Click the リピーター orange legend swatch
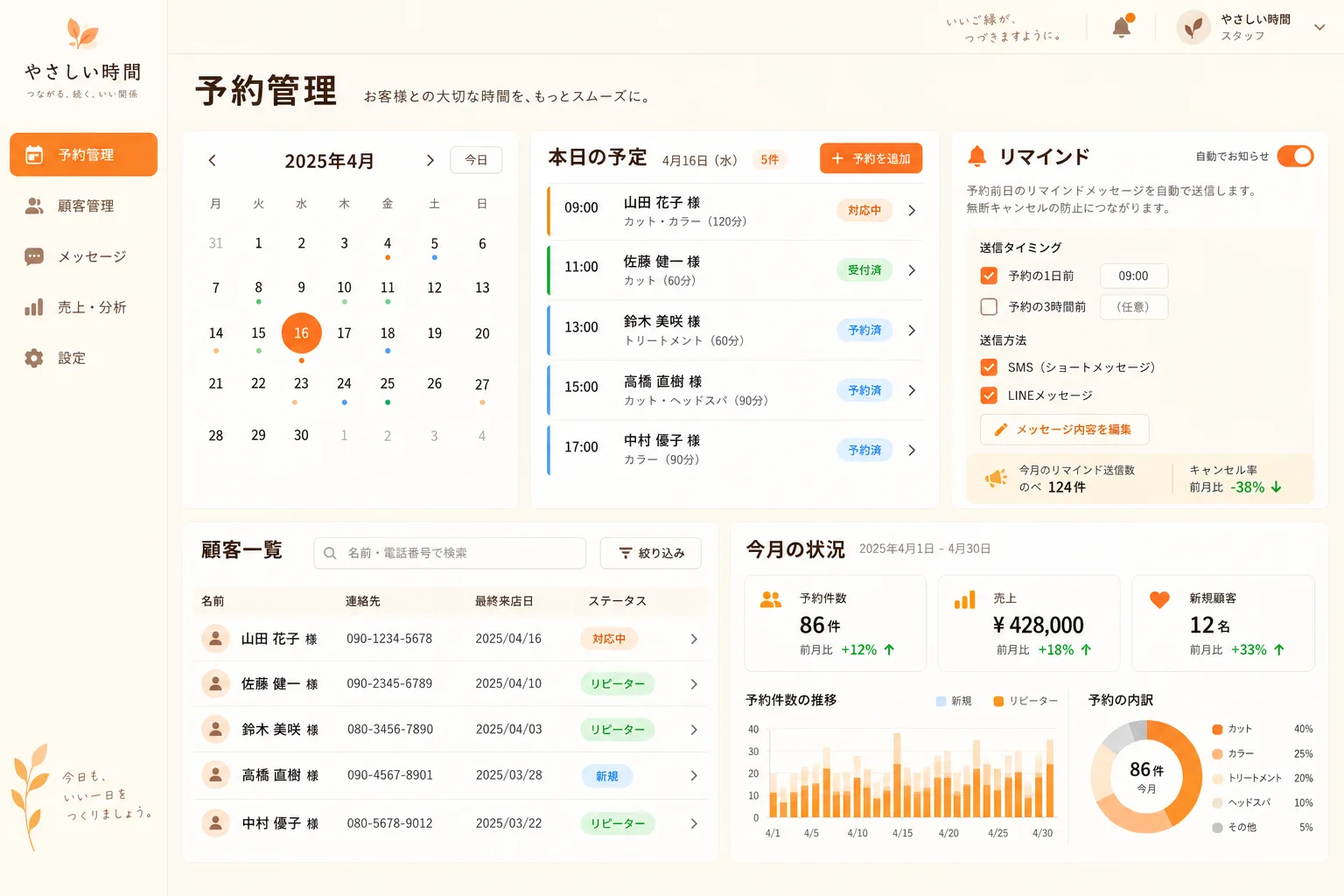Image resolution: width=1344 pixels, height=896 pixels. 998,701
